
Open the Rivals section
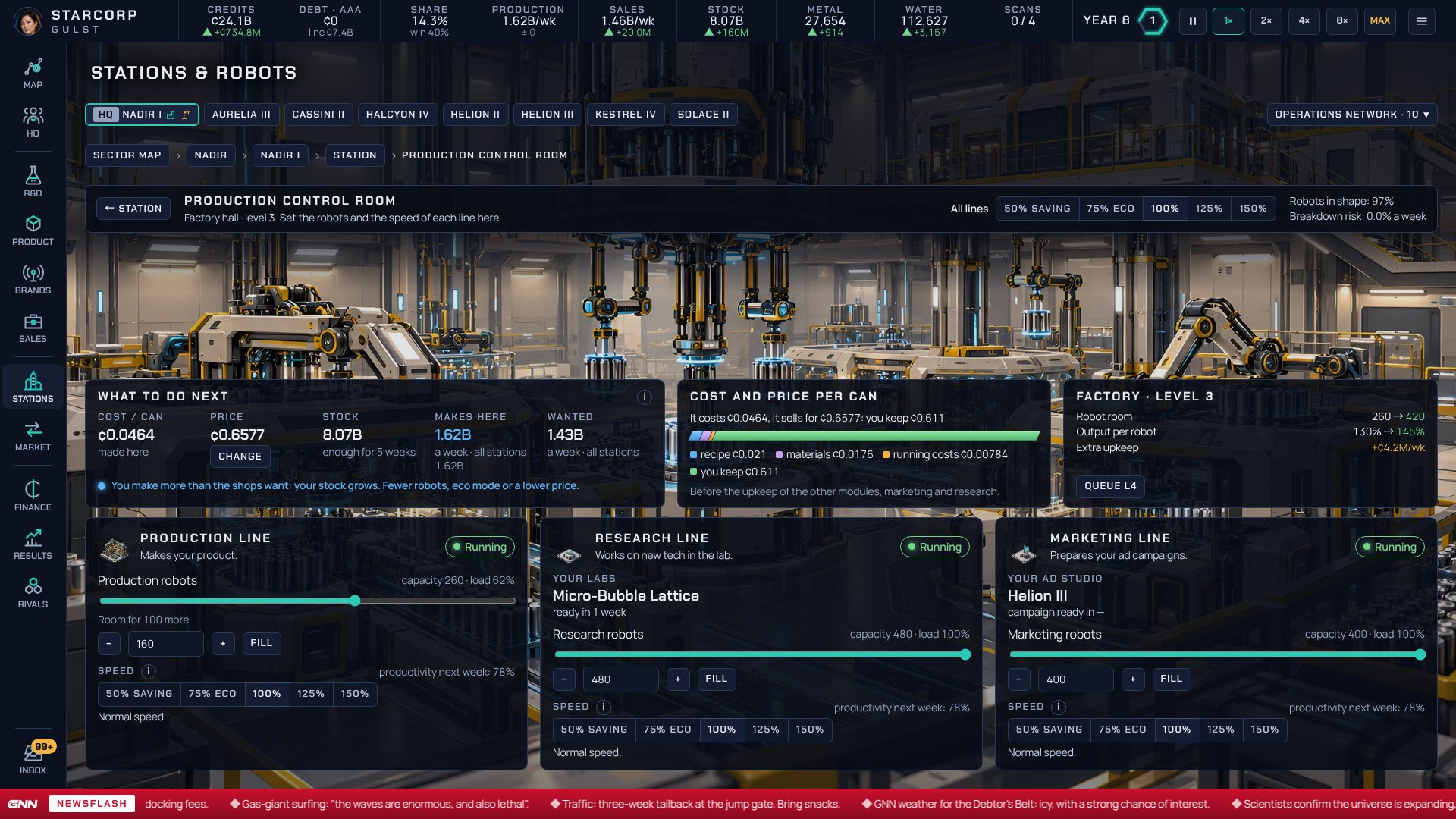33,593
